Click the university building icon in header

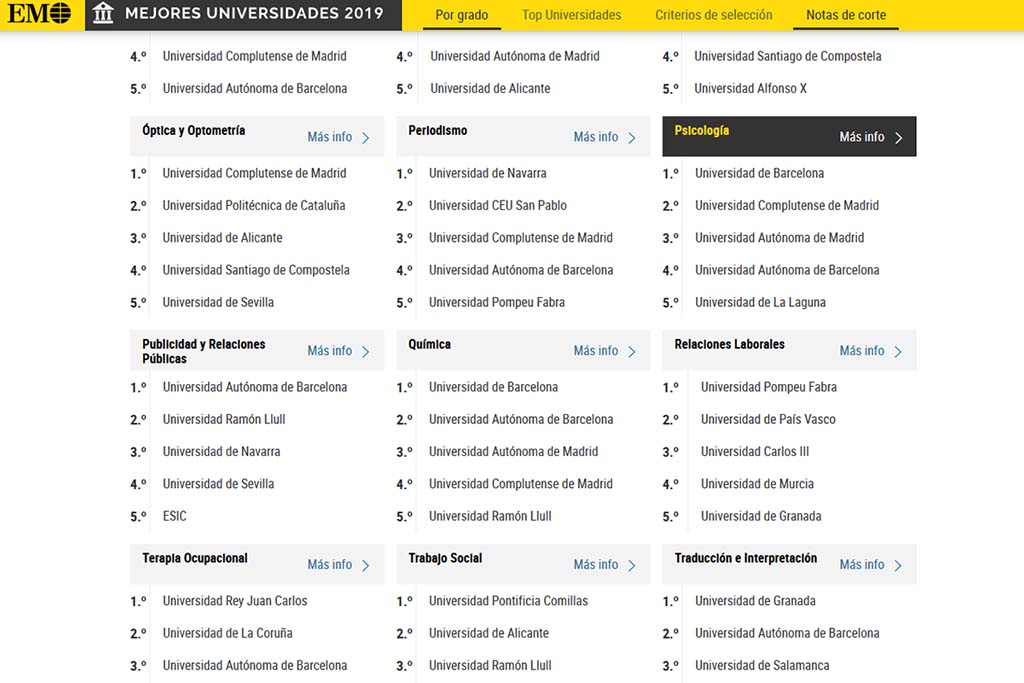click(x=103, y=14)
